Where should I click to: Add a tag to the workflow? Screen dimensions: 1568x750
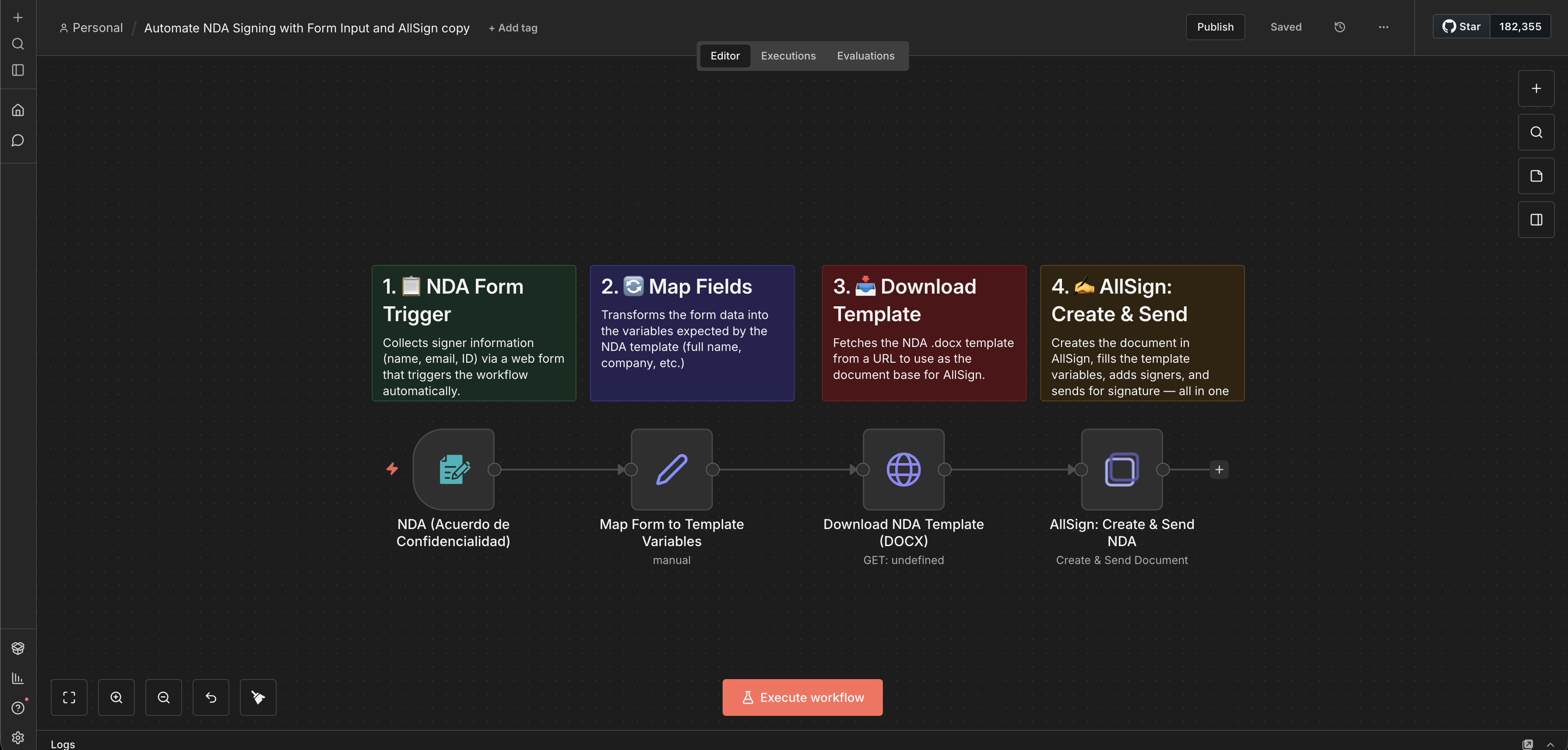(x=513, y=28)
